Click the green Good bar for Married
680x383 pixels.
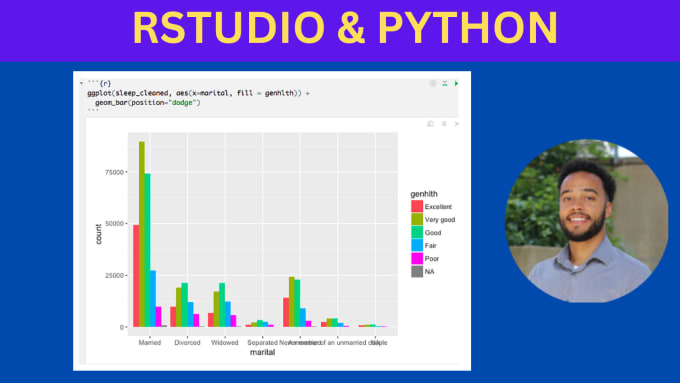(147, 250)
